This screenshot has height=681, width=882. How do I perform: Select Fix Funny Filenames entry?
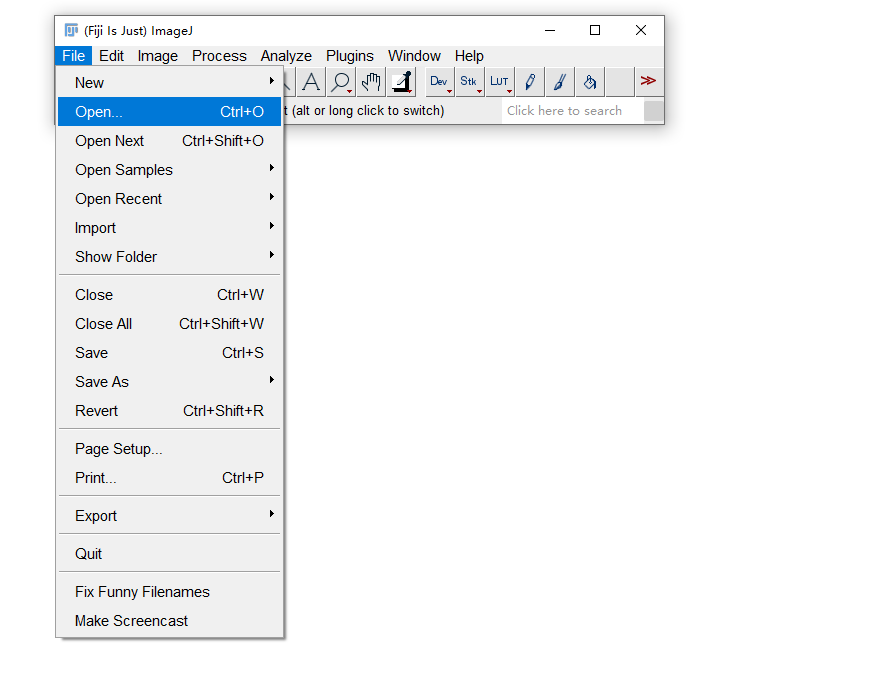tap(142, 592)
